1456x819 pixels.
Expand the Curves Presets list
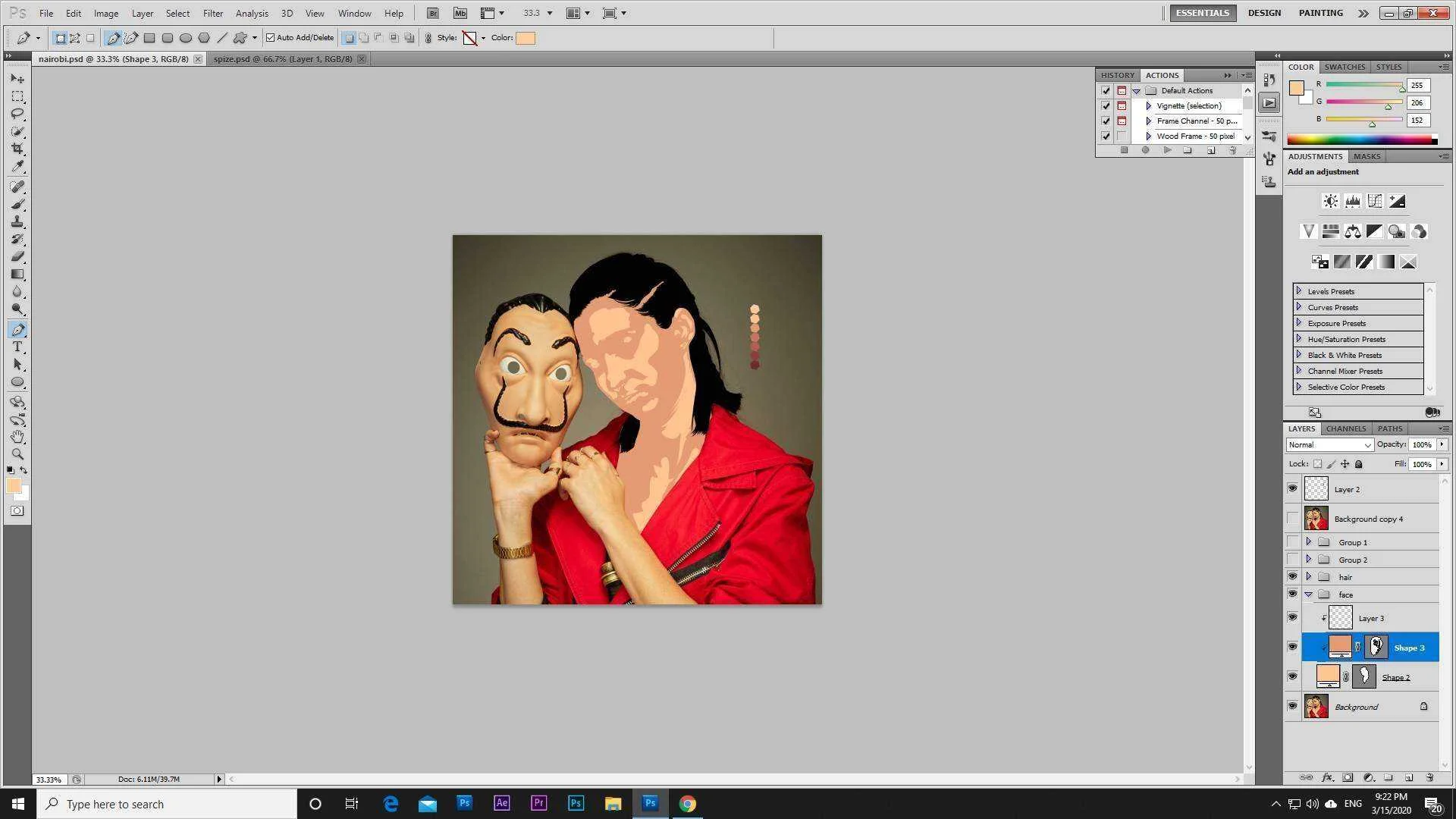tap(1298, 307)
